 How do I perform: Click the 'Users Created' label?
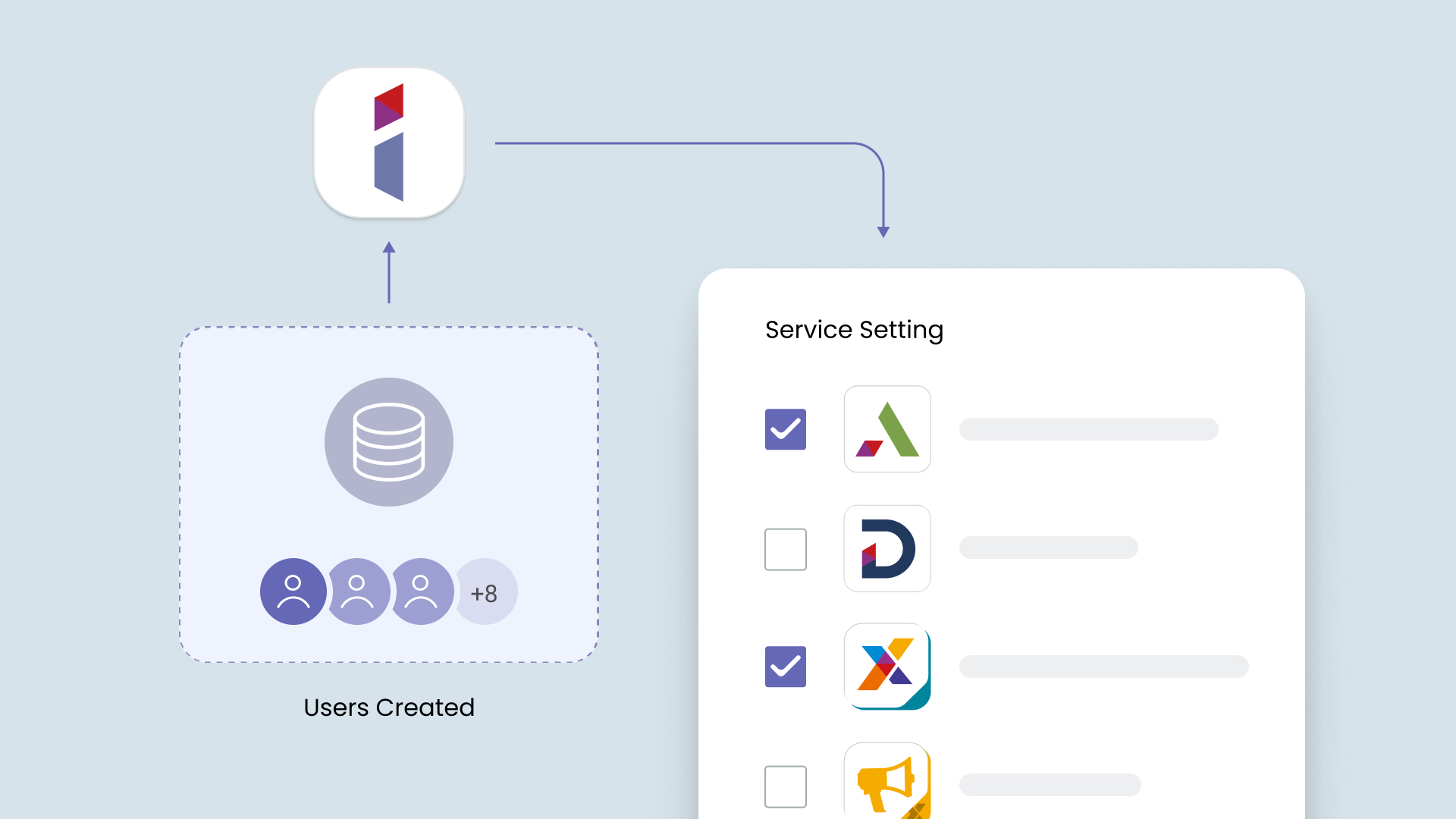pyautogui.click(x=389, y=707)
